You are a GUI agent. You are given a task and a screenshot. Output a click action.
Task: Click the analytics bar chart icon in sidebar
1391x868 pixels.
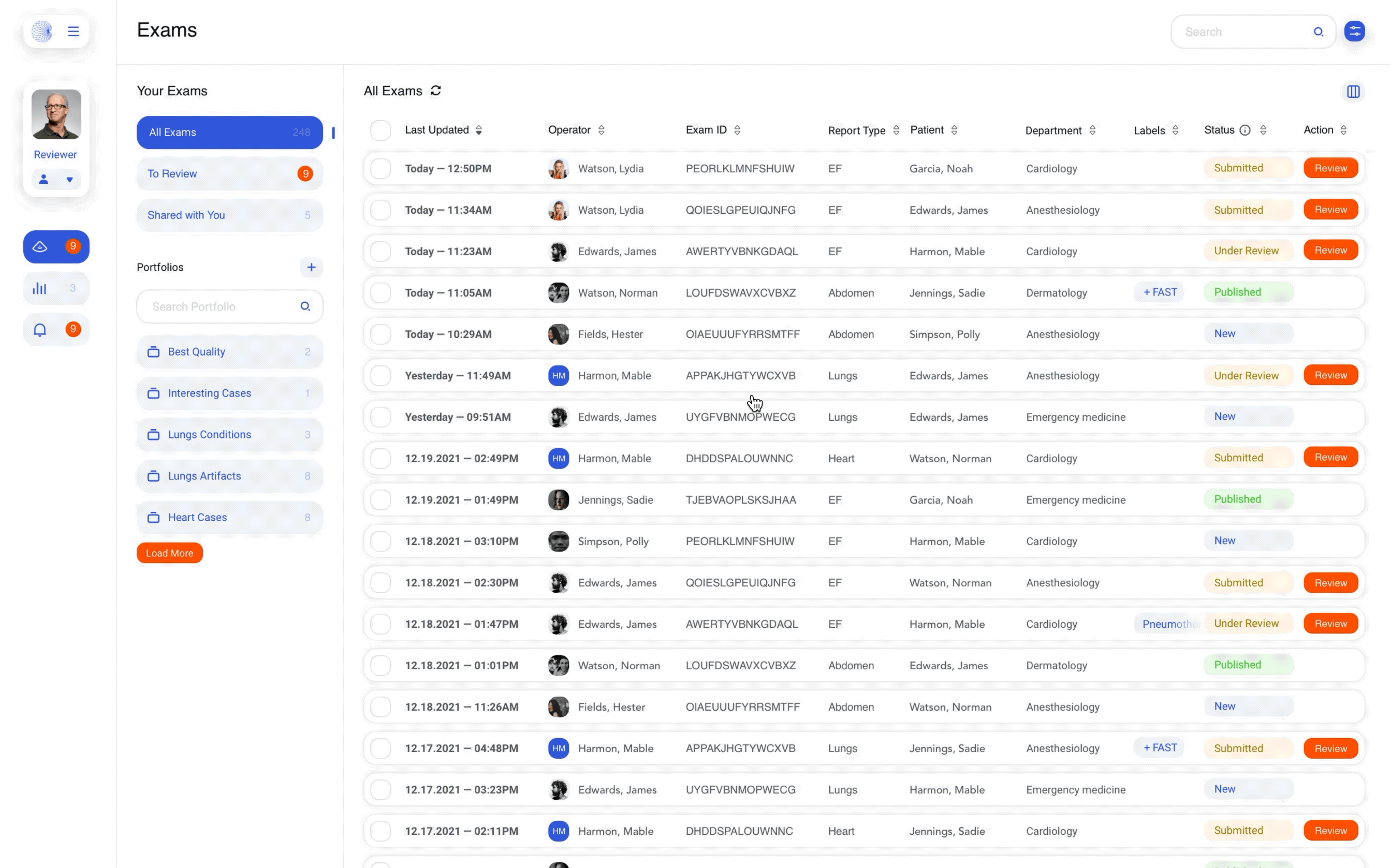[x=41, y=288]
